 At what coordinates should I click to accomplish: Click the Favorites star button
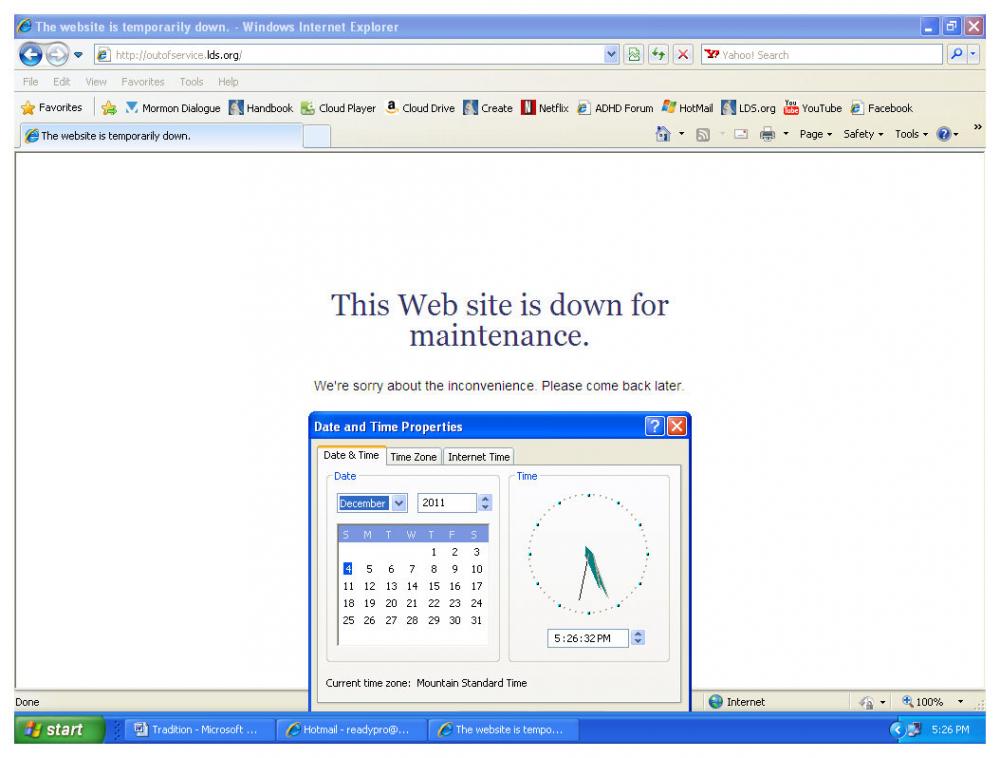coord(52,108)
